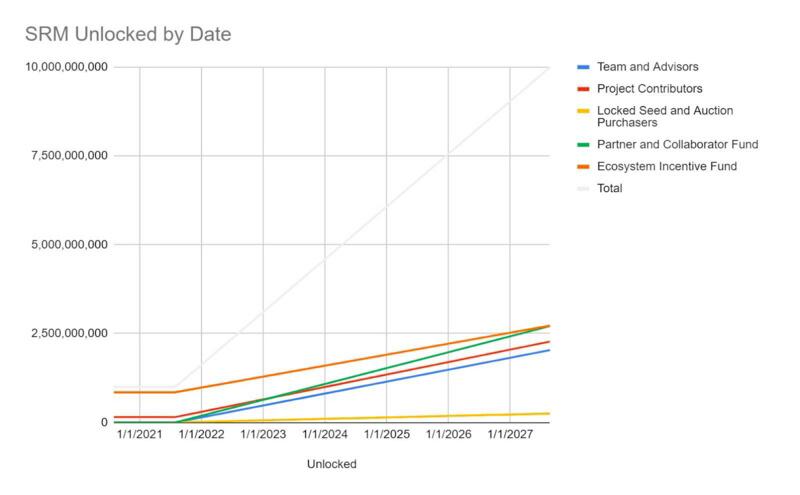Select the Total legend label
Screen dimensions: 800x495
[610, 188]
